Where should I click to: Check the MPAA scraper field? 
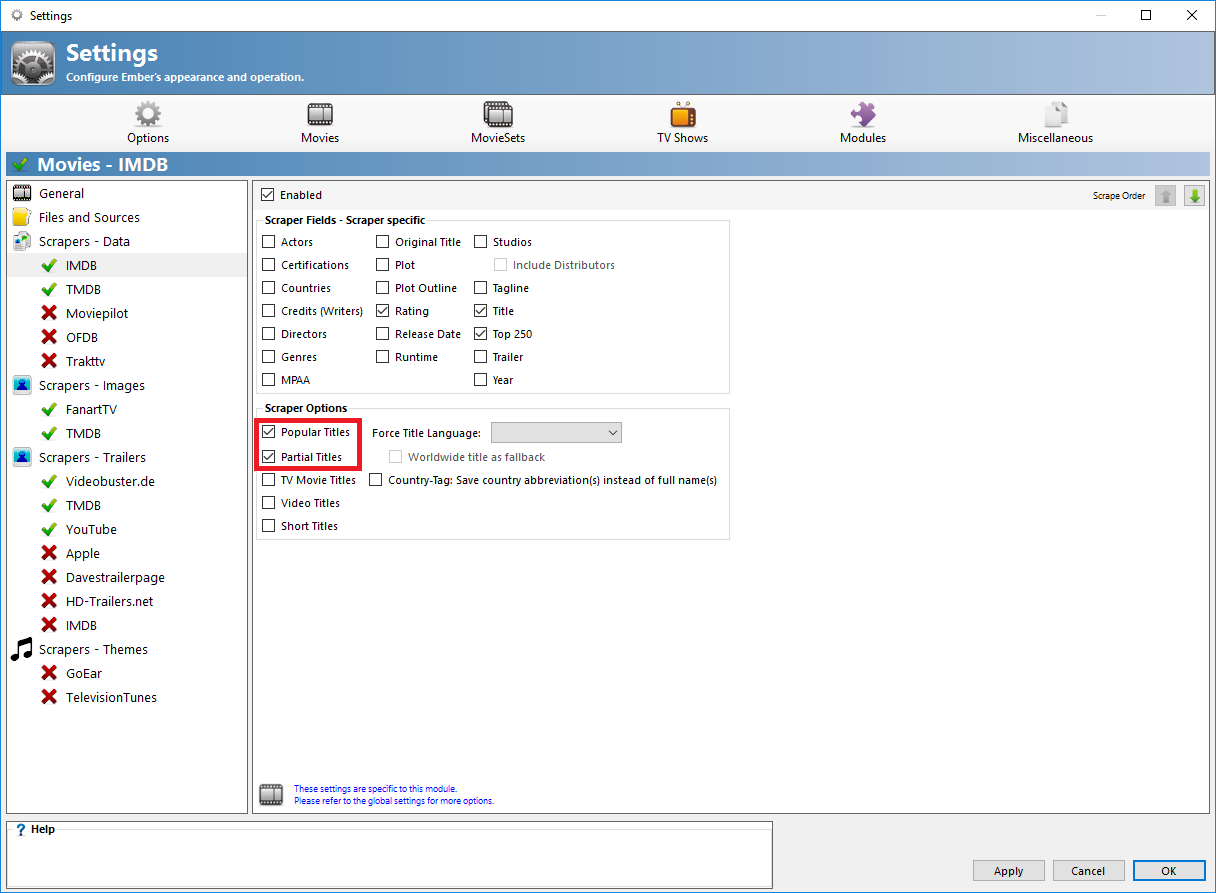click(268, 380)
